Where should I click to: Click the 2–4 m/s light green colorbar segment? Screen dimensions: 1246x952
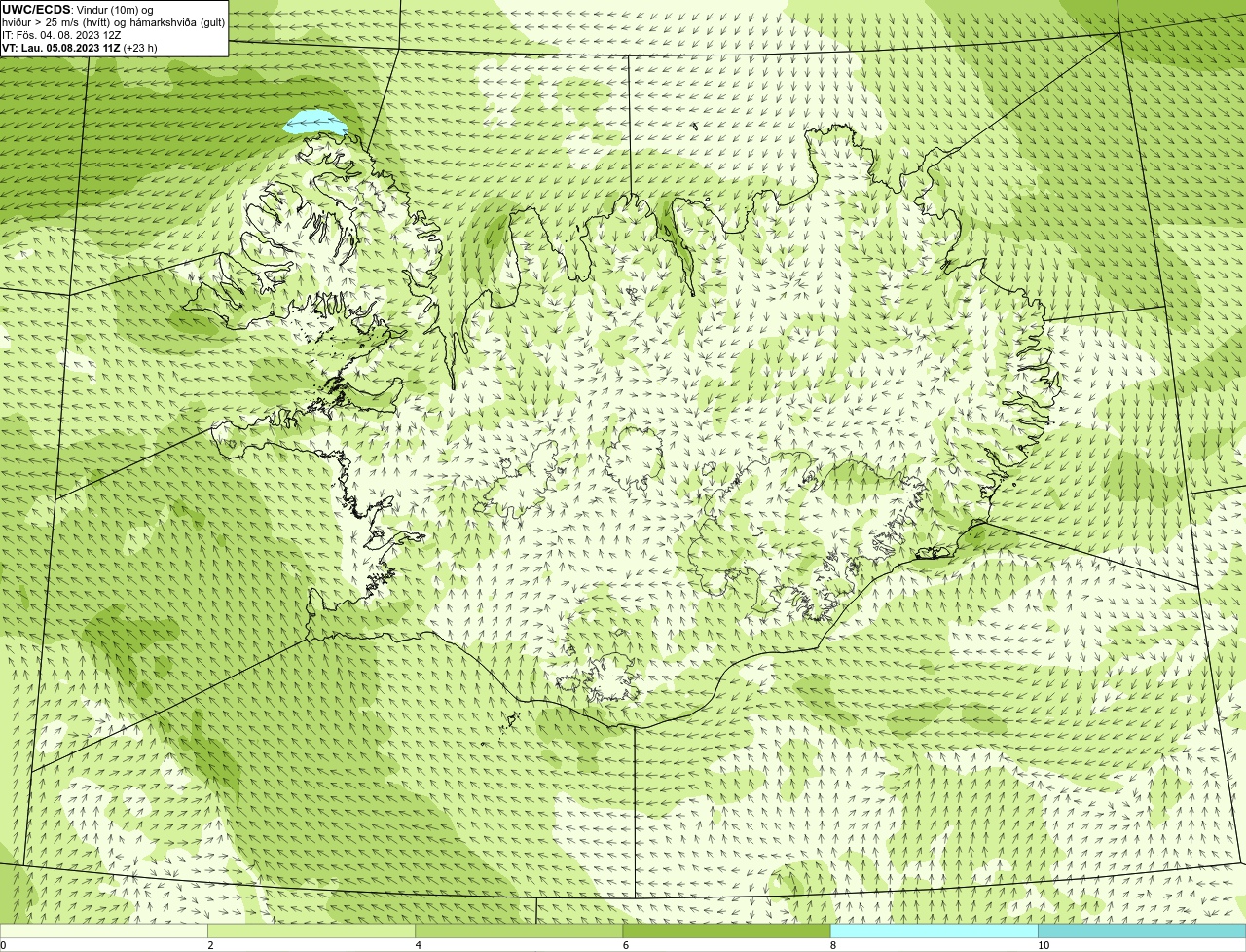pyautogui.click(x=311, y=932)
